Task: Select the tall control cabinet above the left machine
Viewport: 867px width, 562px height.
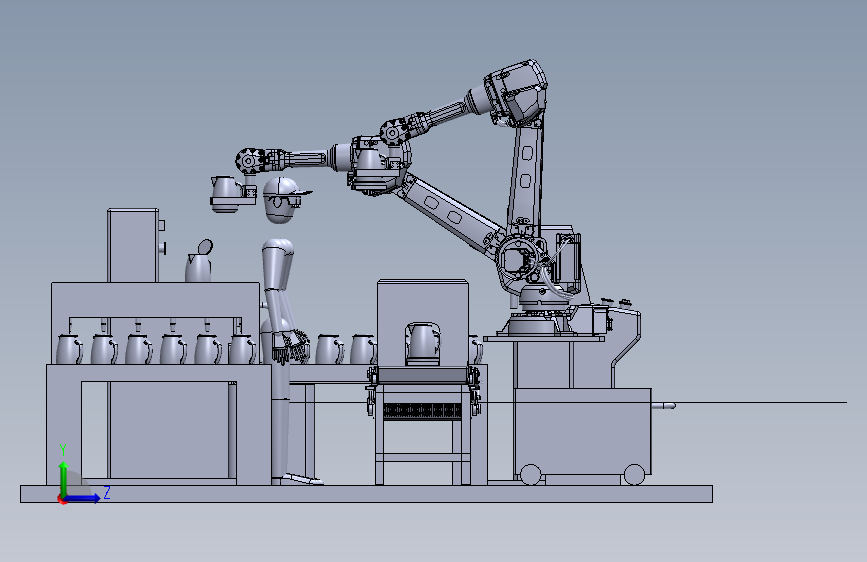Action: click(x=133, y=245)
